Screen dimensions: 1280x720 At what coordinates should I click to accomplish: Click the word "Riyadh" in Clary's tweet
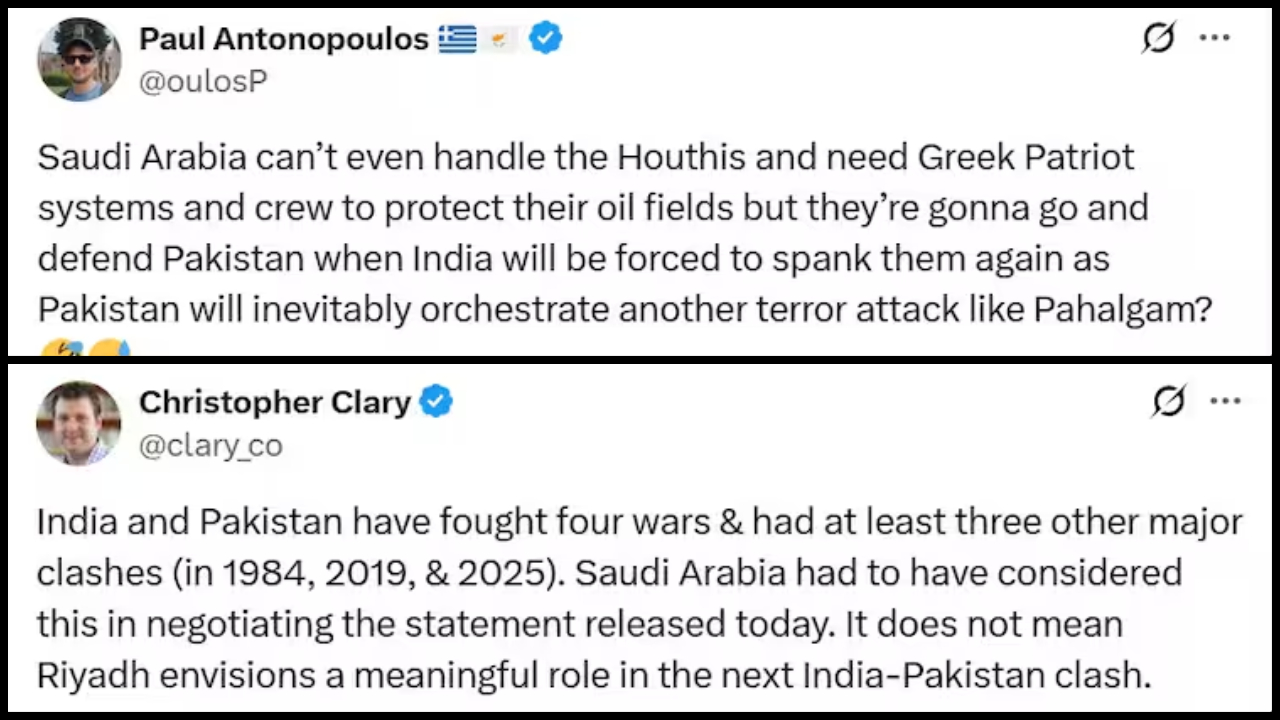[92, 675]
